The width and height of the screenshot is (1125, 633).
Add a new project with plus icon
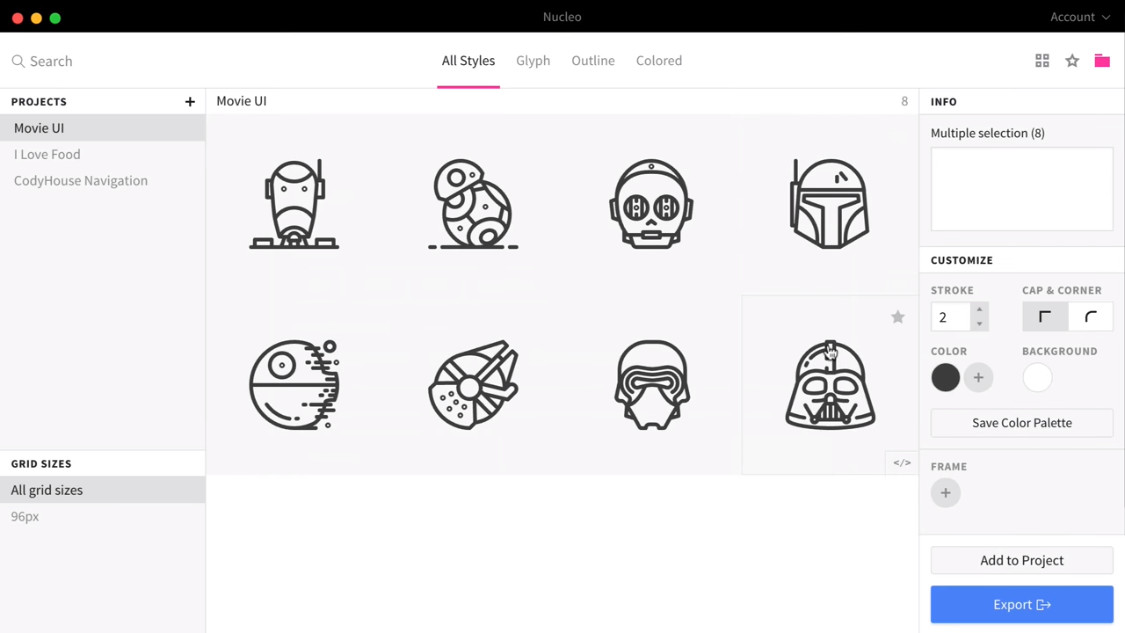coord(190,102)
